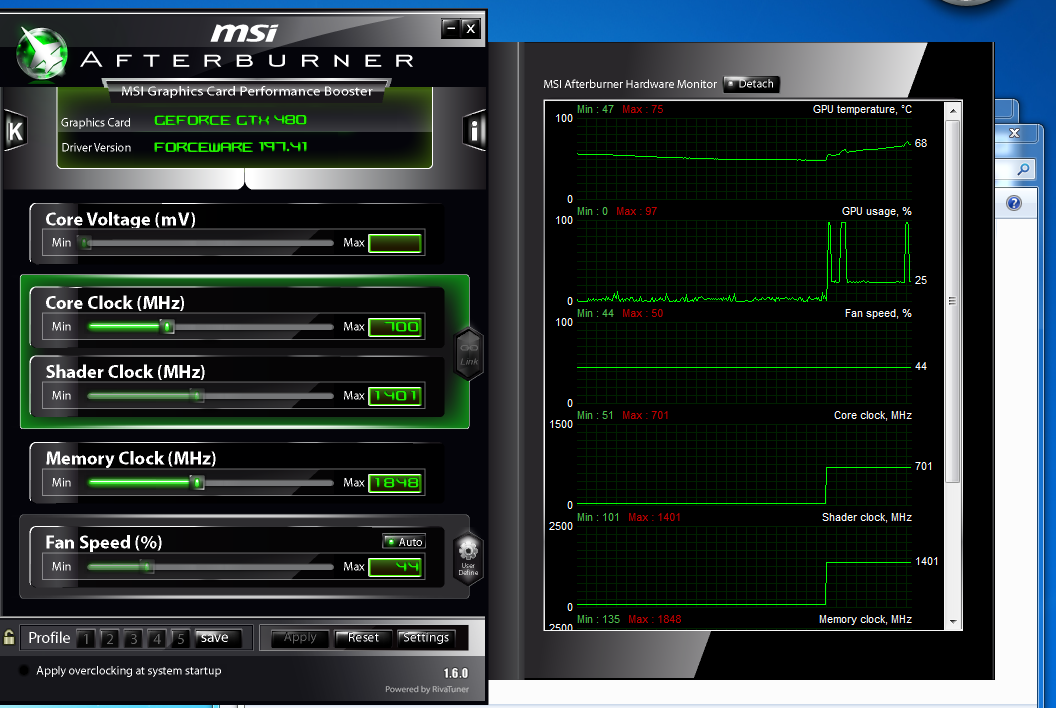Viewport: 1056px width, 708px height.
Task: Click the Reset button
Action: [x=363, y=637]
